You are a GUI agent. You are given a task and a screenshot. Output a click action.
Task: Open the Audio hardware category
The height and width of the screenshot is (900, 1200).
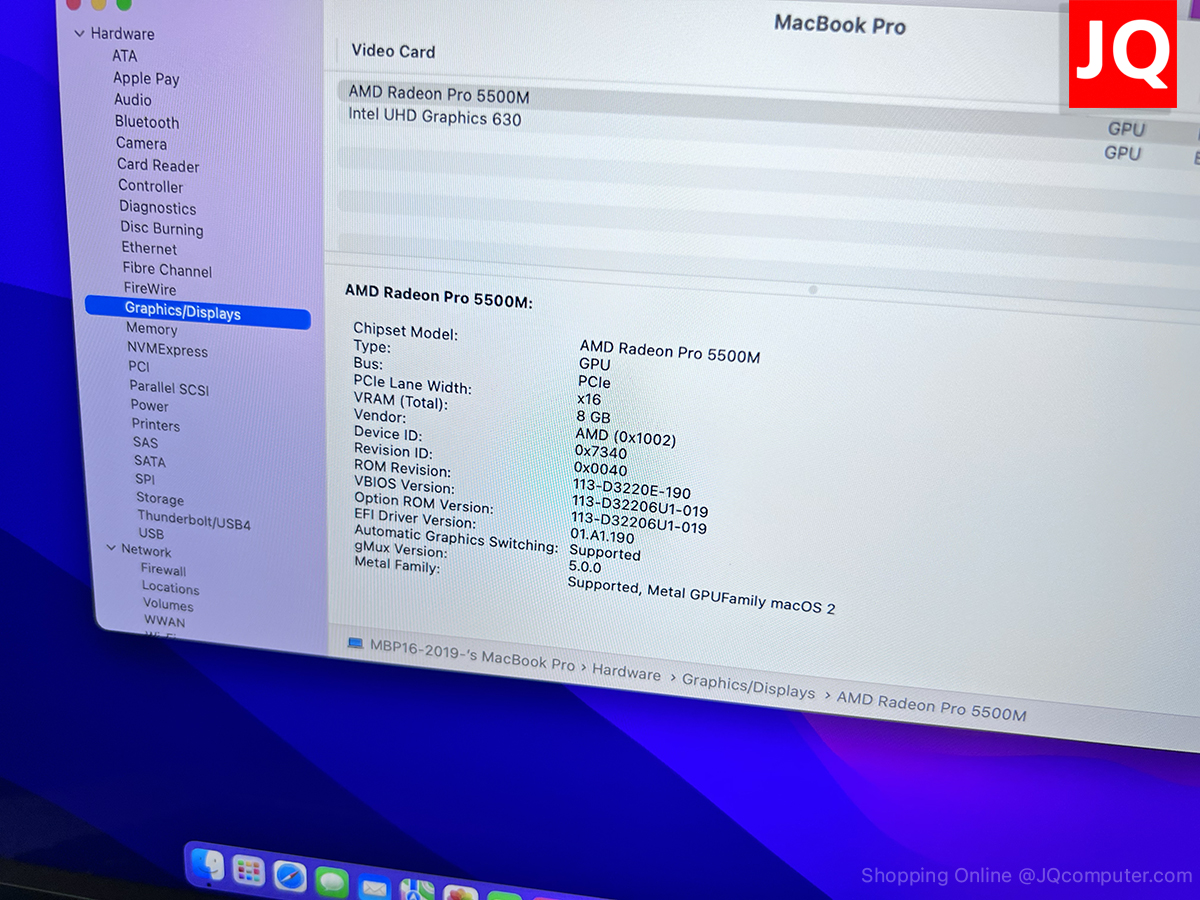point(133,100)
